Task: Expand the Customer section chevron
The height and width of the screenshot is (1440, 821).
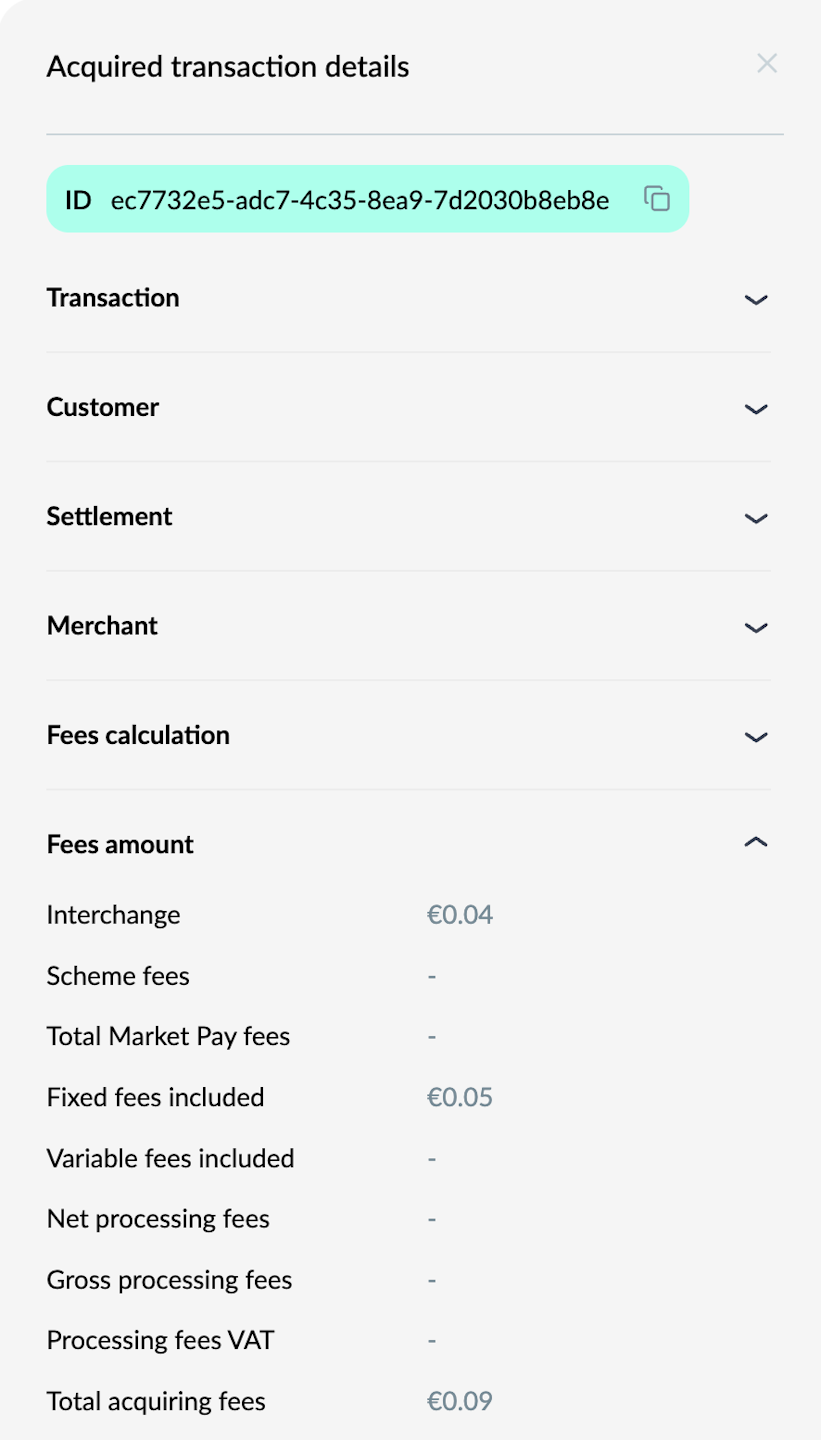Action: pyautogui.click(x=756, y=408)
